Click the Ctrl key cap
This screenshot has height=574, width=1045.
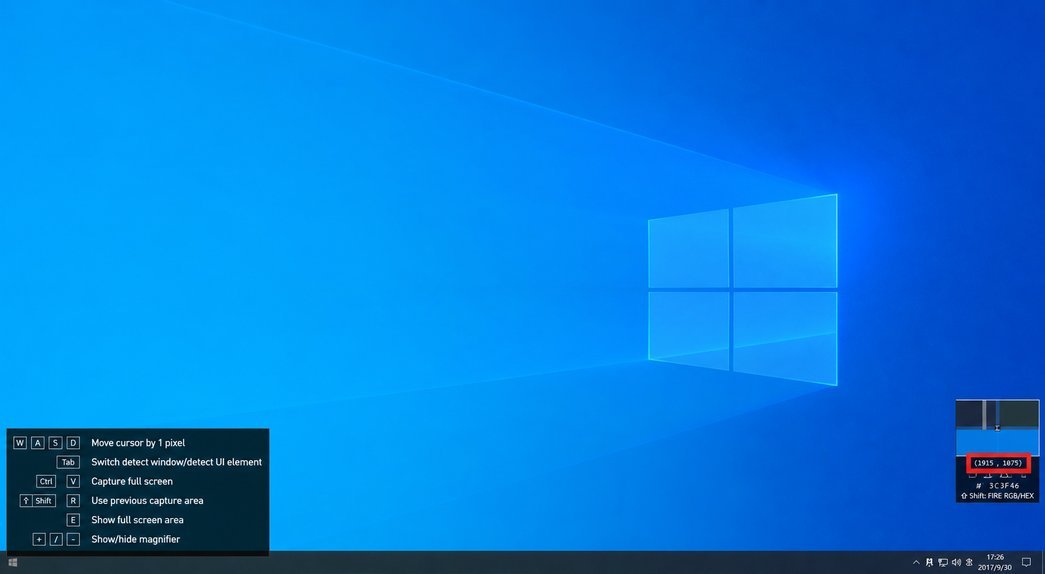click(46, 481)
